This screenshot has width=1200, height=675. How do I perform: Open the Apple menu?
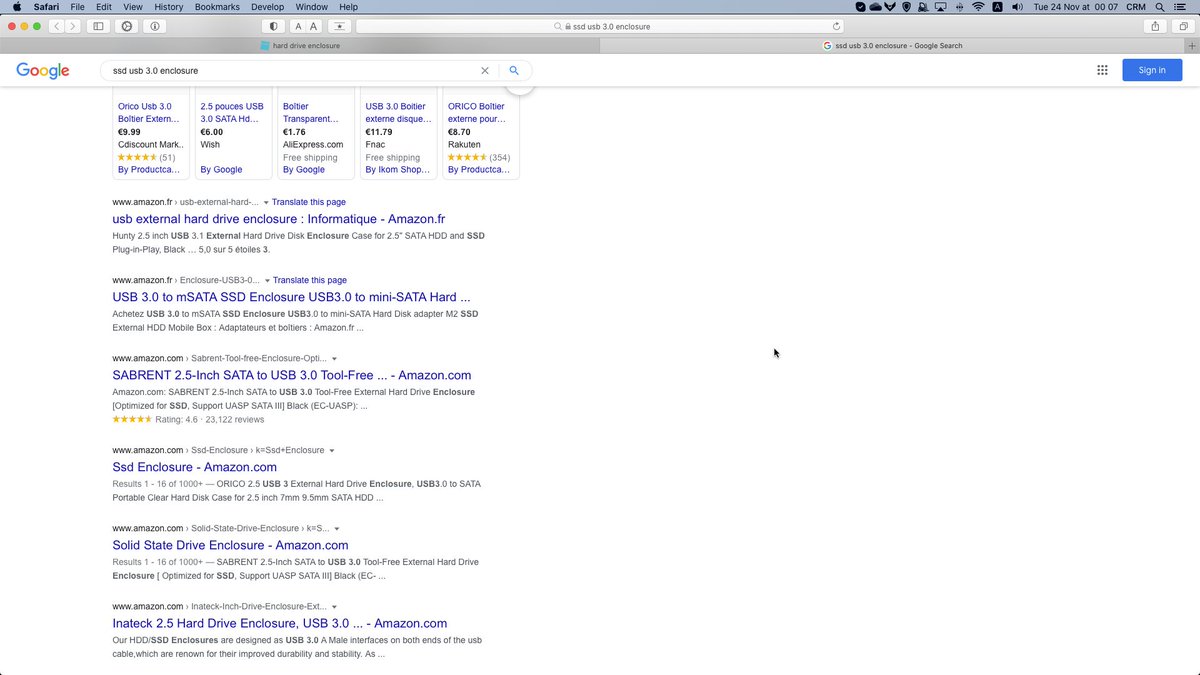click(16, 7)
